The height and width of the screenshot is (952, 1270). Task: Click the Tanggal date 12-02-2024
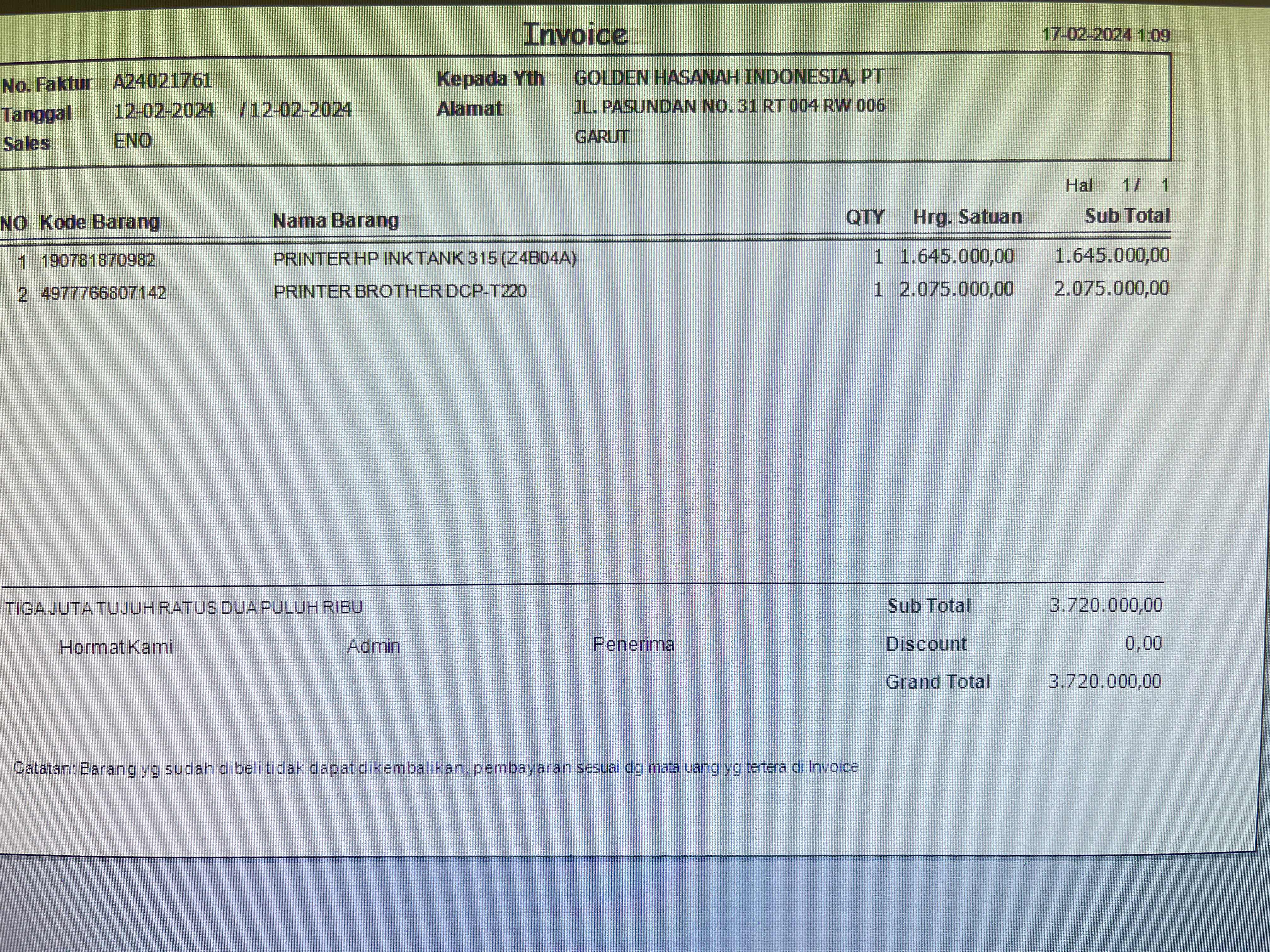point(163,111)
